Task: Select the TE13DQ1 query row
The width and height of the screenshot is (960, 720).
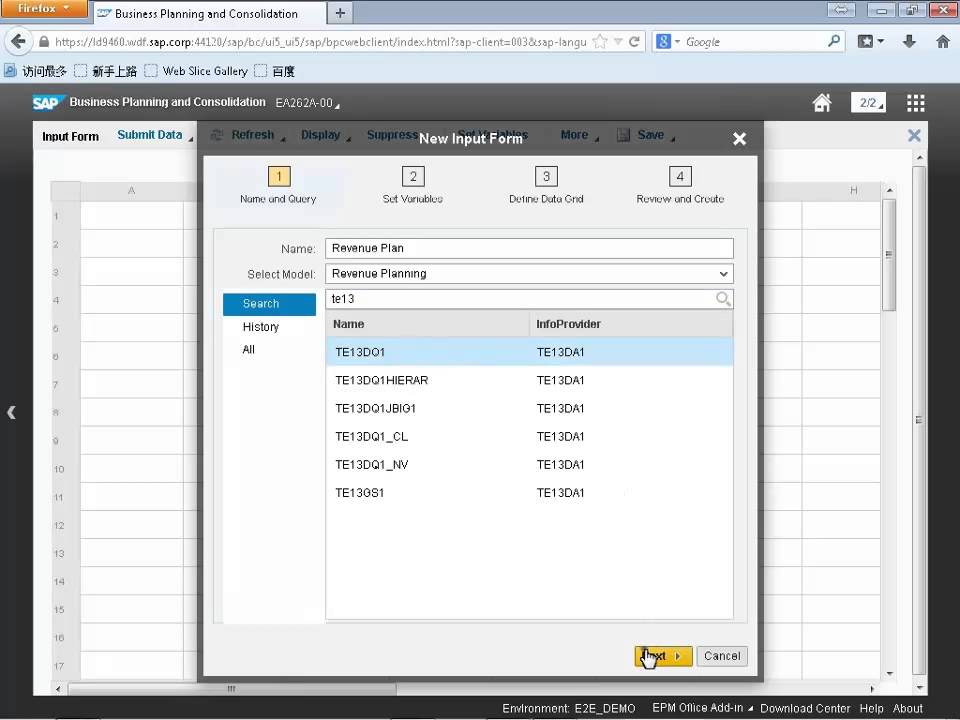Action: [x=529, y=352]
